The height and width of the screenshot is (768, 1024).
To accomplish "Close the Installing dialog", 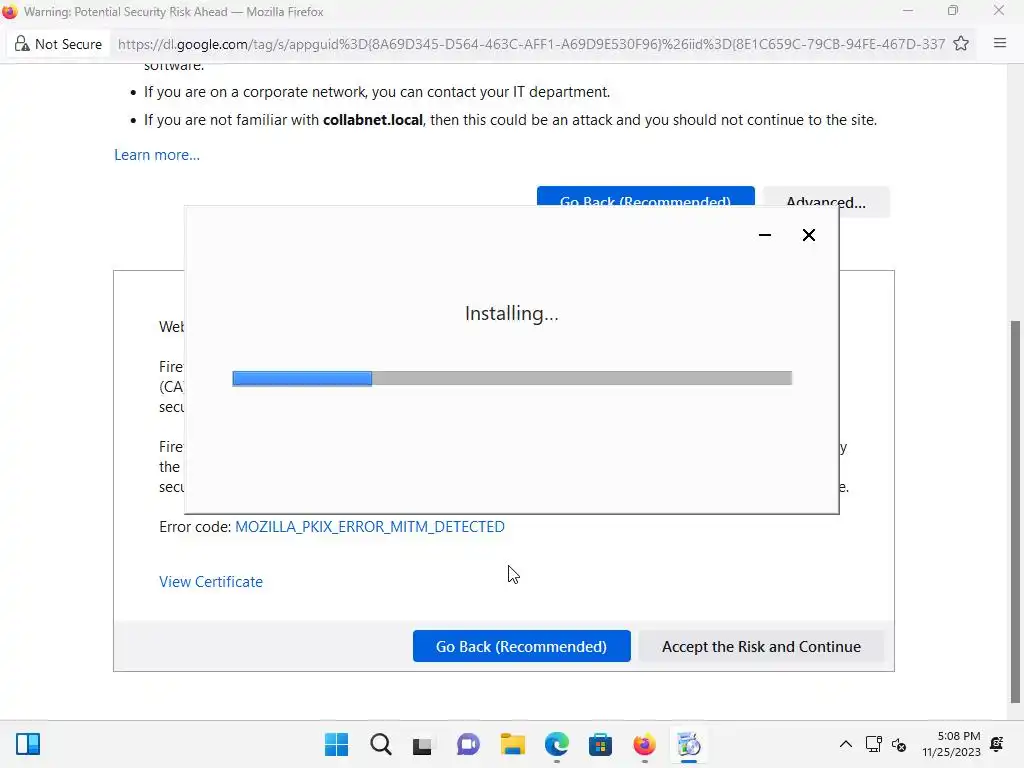I will point(808,235).
